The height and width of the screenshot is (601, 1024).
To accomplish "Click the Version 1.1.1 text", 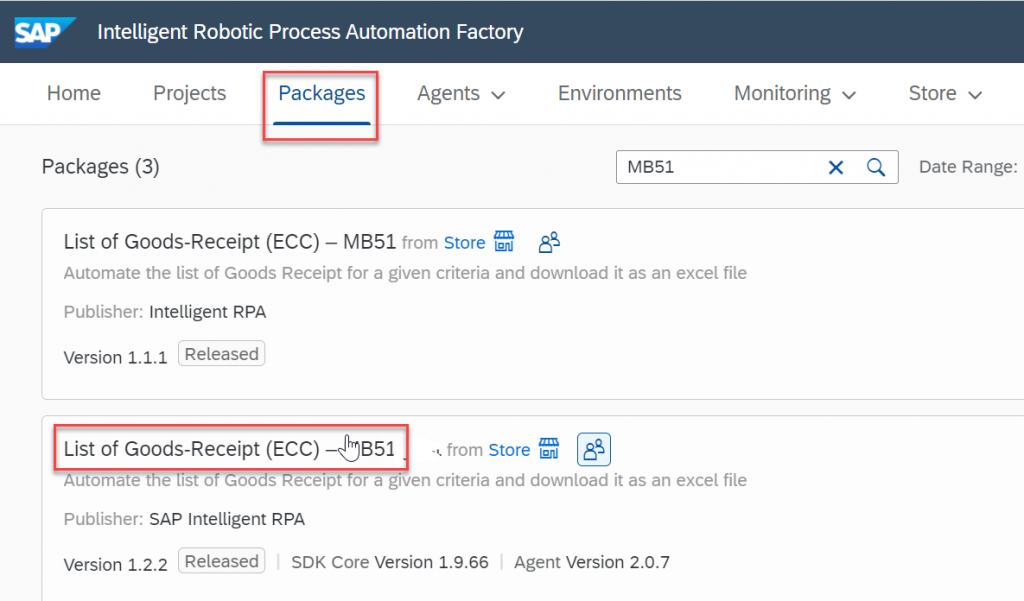I will click(116, 357).
